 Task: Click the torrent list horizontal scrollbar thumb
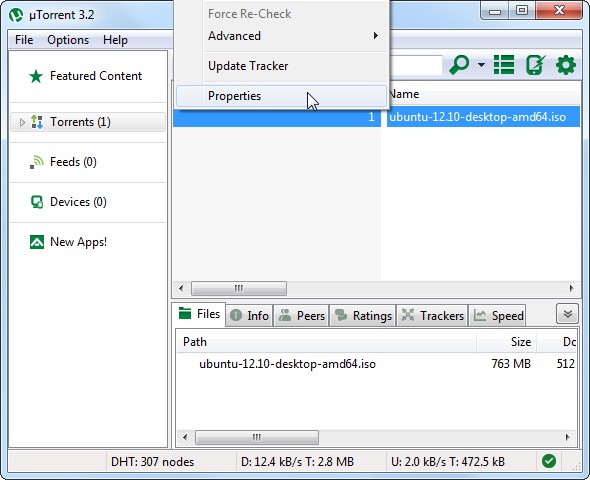point(239,289)
